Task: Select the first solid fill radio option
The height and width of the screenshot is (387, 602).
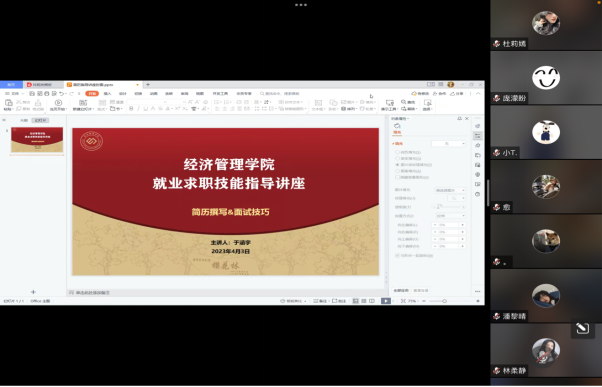Action: [x=397, y=152]
